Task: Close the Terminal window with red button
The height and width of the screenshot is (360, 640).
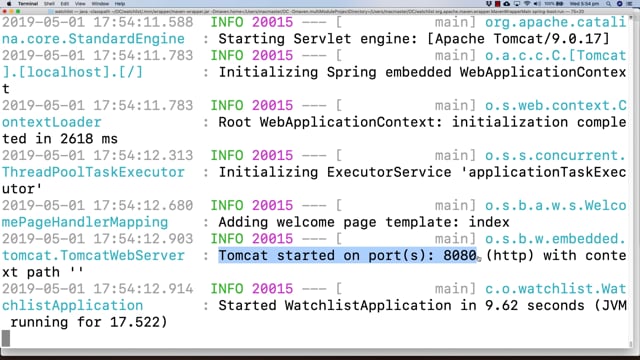Action: (x=4, y=11)
